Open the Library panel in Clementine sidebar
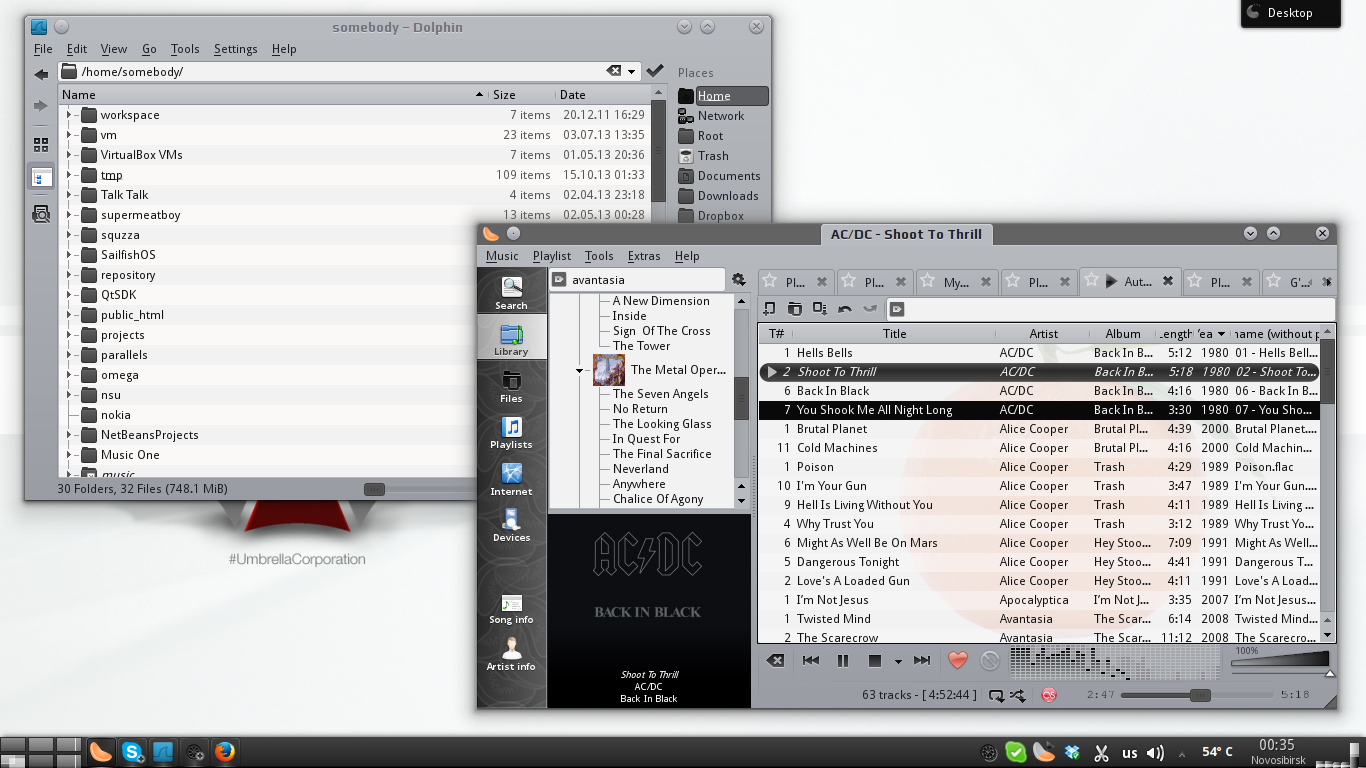The height and width of the screenshot is (768, 1366). [511, 338]
